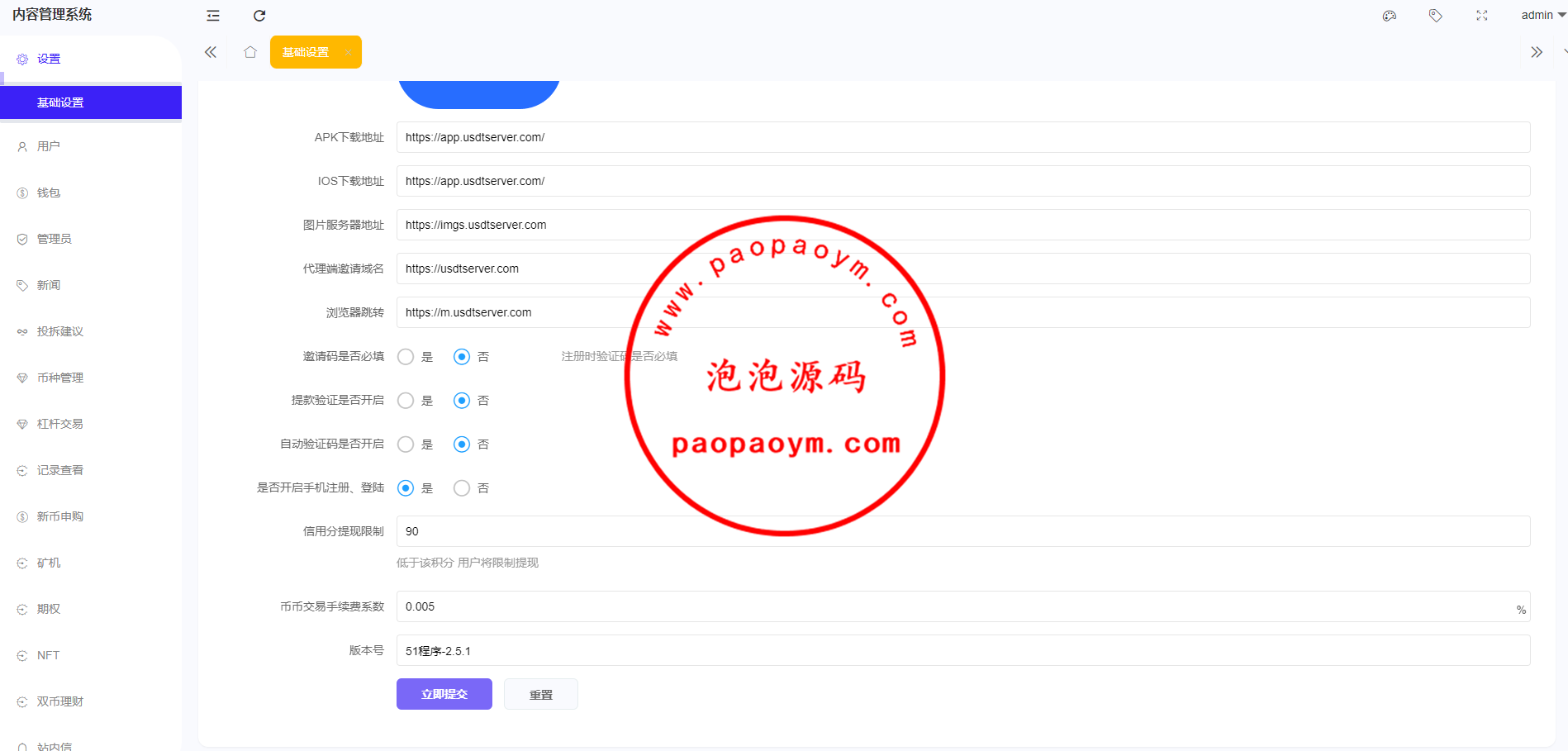This screenshot has width=1568, height=751.
Task: Select 是 for 邀请码是否必填
Action: coord(406,357)
